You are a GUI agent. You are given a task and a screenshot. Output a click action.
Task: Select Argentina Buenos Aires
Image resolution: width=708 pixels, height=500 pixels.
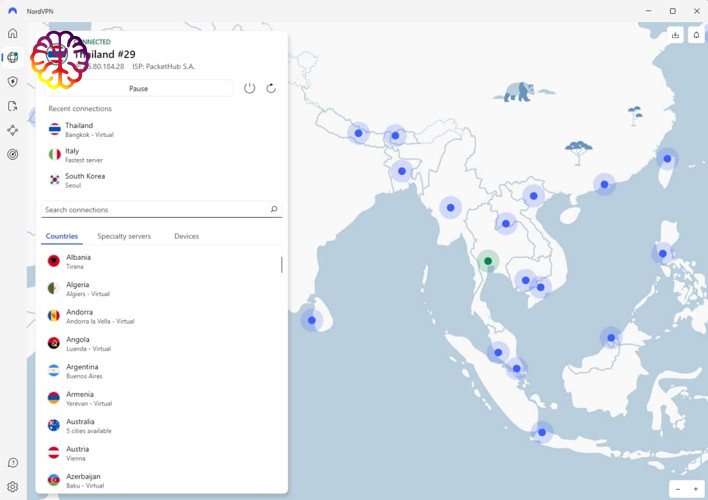[162, 371]
